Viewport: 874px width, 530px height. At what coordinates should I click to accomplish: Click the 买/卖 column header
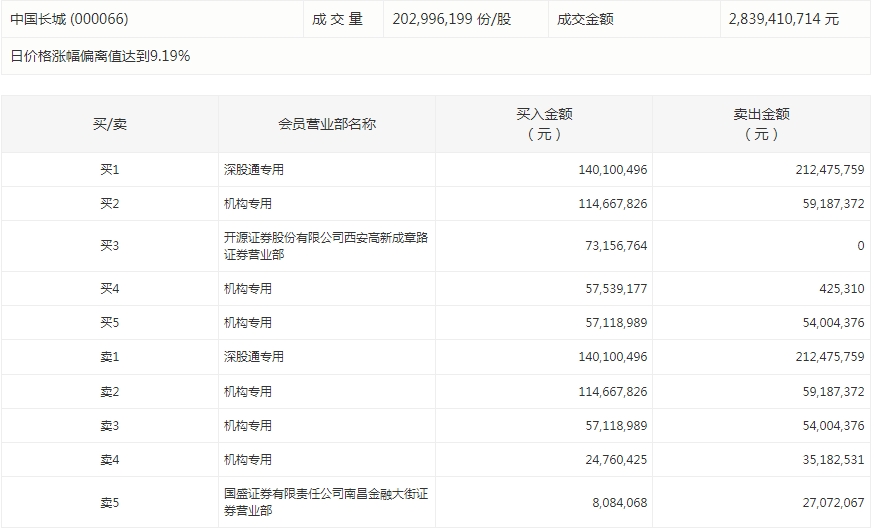(110, 124)
